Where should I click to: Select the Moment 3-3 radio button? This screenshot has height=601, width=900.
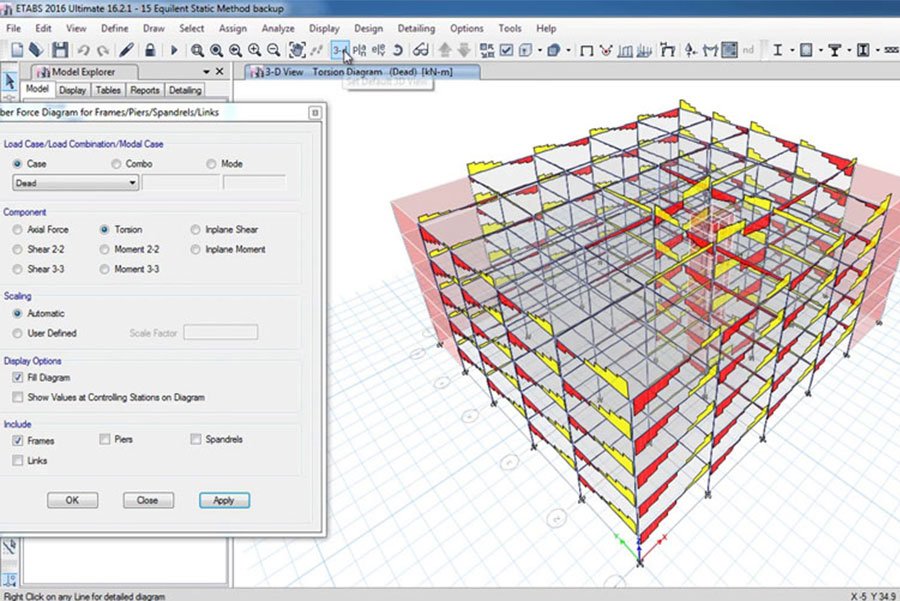106,269
